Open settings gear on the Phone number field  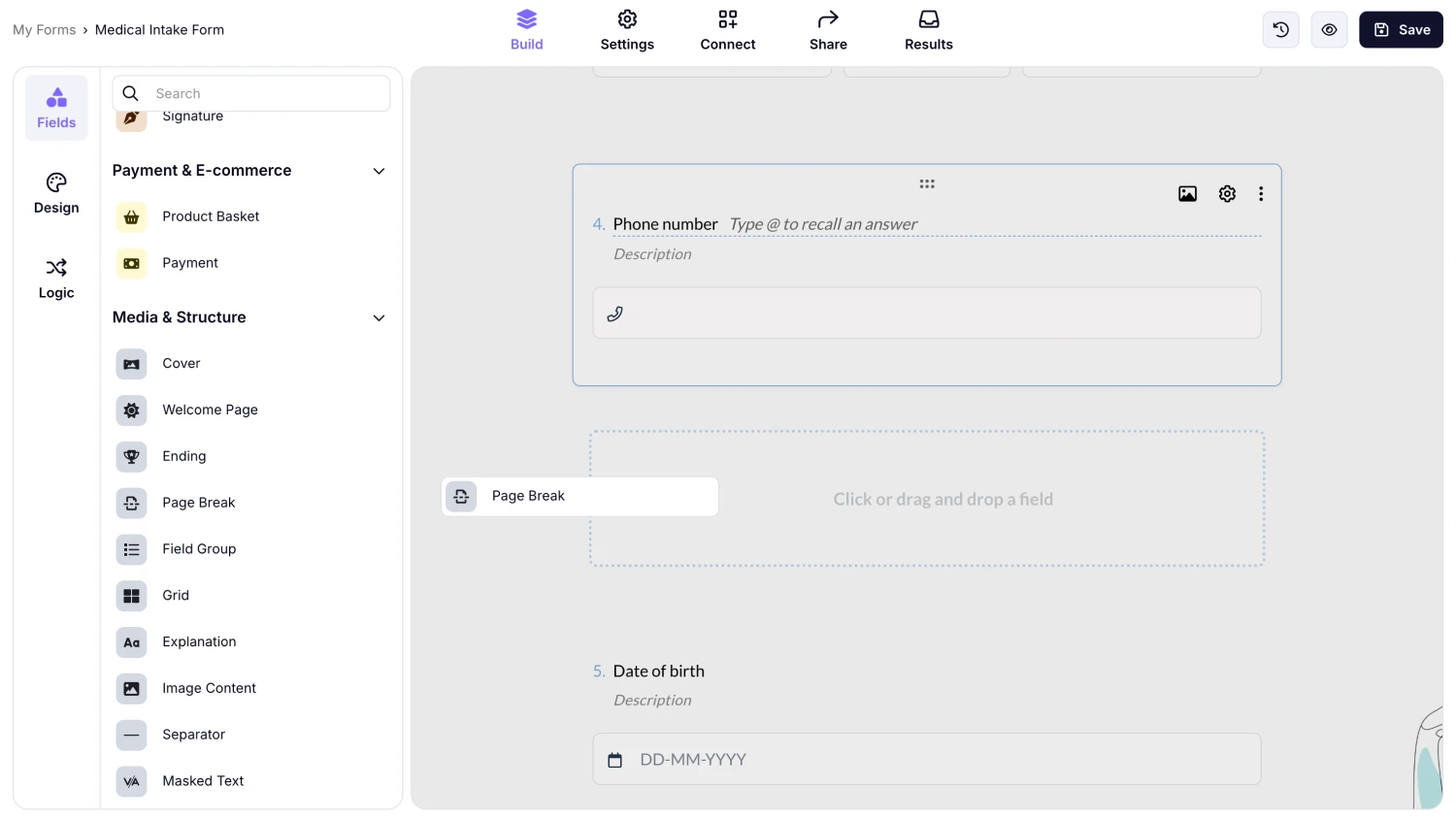point(1226,193)
